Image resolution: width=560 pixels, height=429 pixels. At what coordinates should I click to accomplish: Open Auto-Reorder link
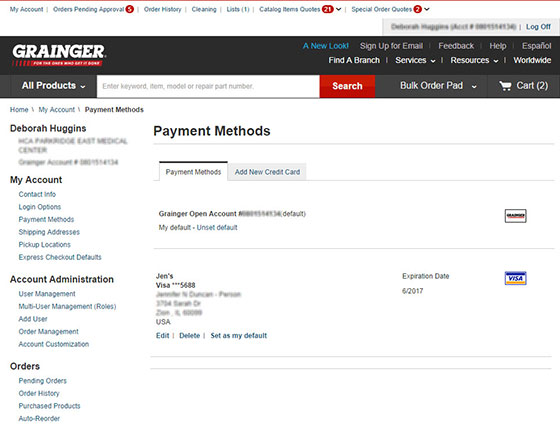pos(39,419)
